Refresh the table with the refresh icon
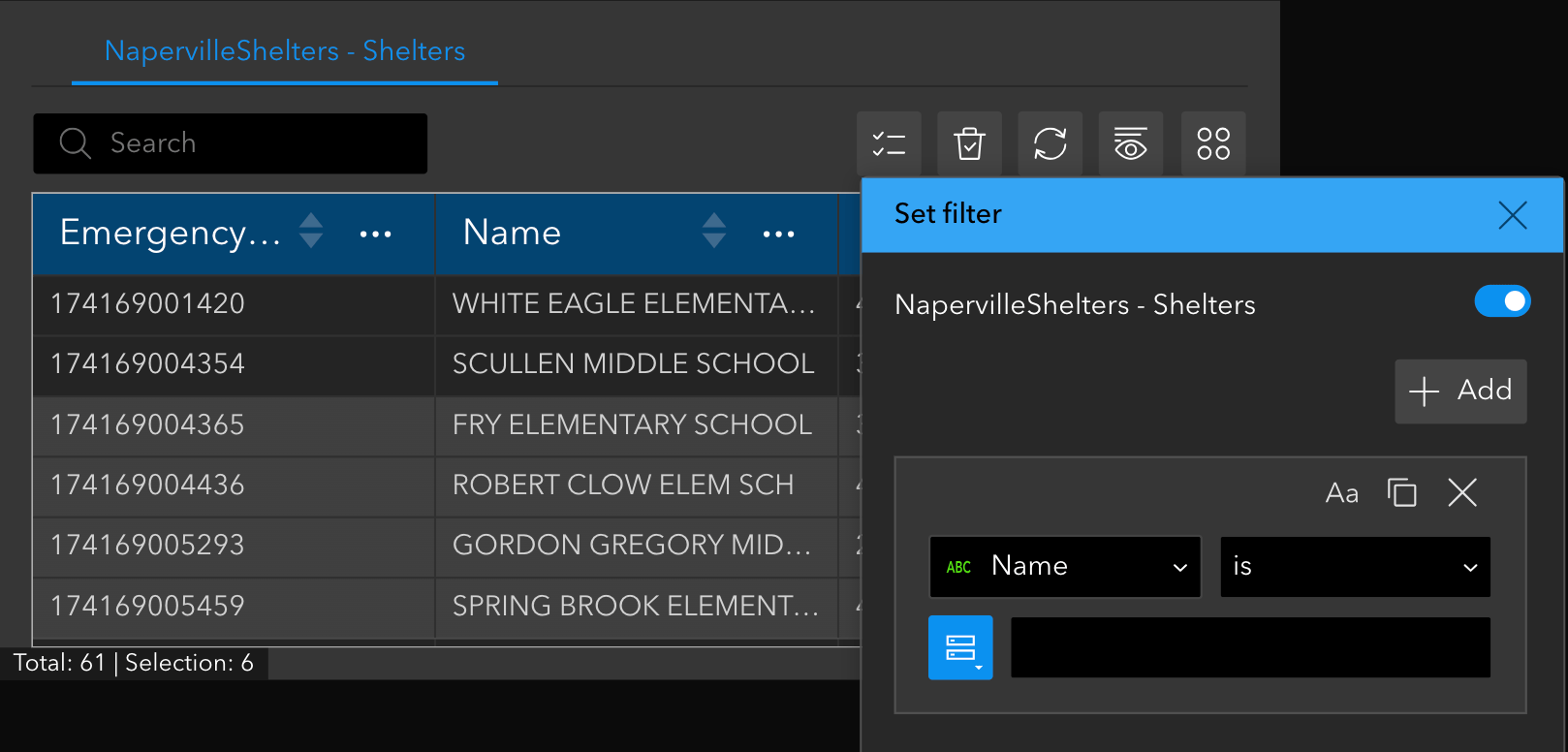This screenshot has height=752, width=1568. pyautogui.click(x=1051, y=144)
